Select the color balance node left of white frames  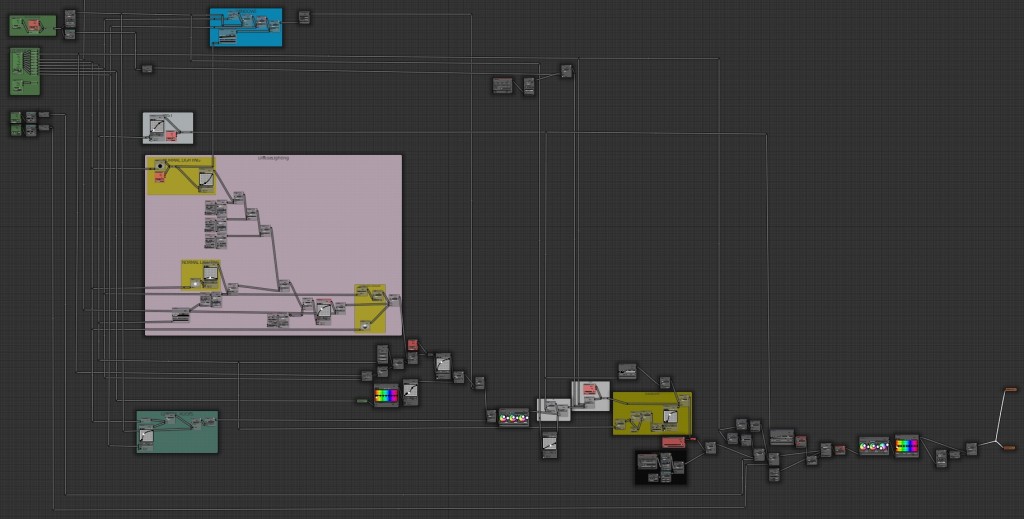pyautogui.click(x=514, y=417)
